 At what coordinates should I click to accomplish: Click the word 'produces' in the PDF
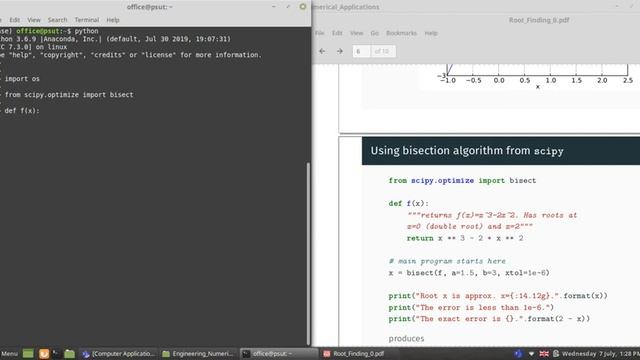(x=406, y=338)
